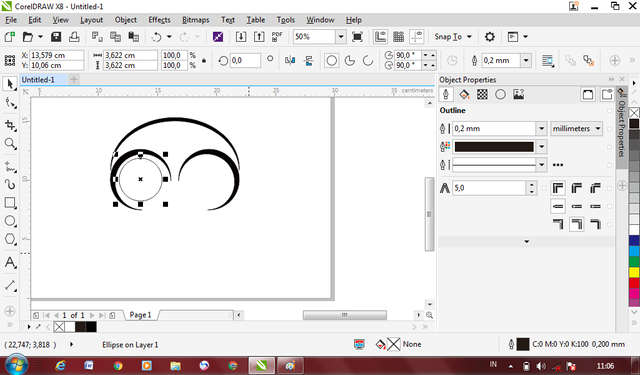Select the Page 1 tab

140,315
